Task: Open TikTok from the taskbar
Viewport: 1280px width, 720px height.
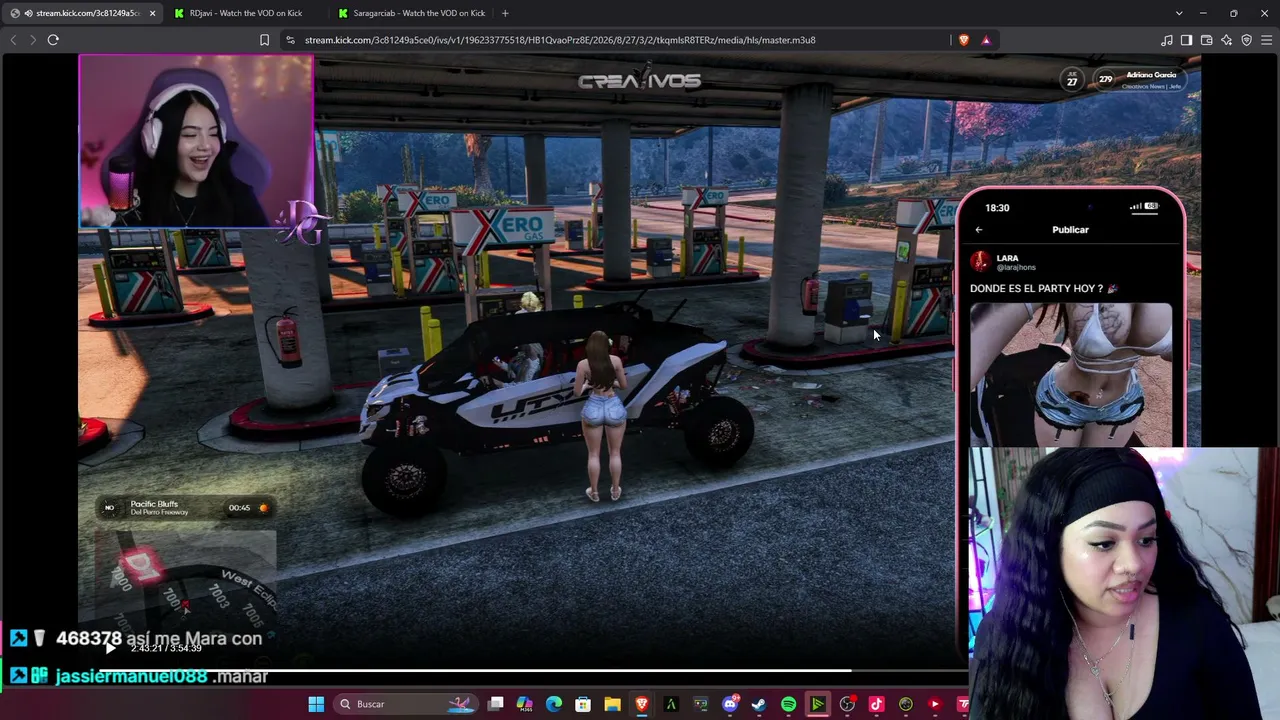Action: click(x=876, y=704)
